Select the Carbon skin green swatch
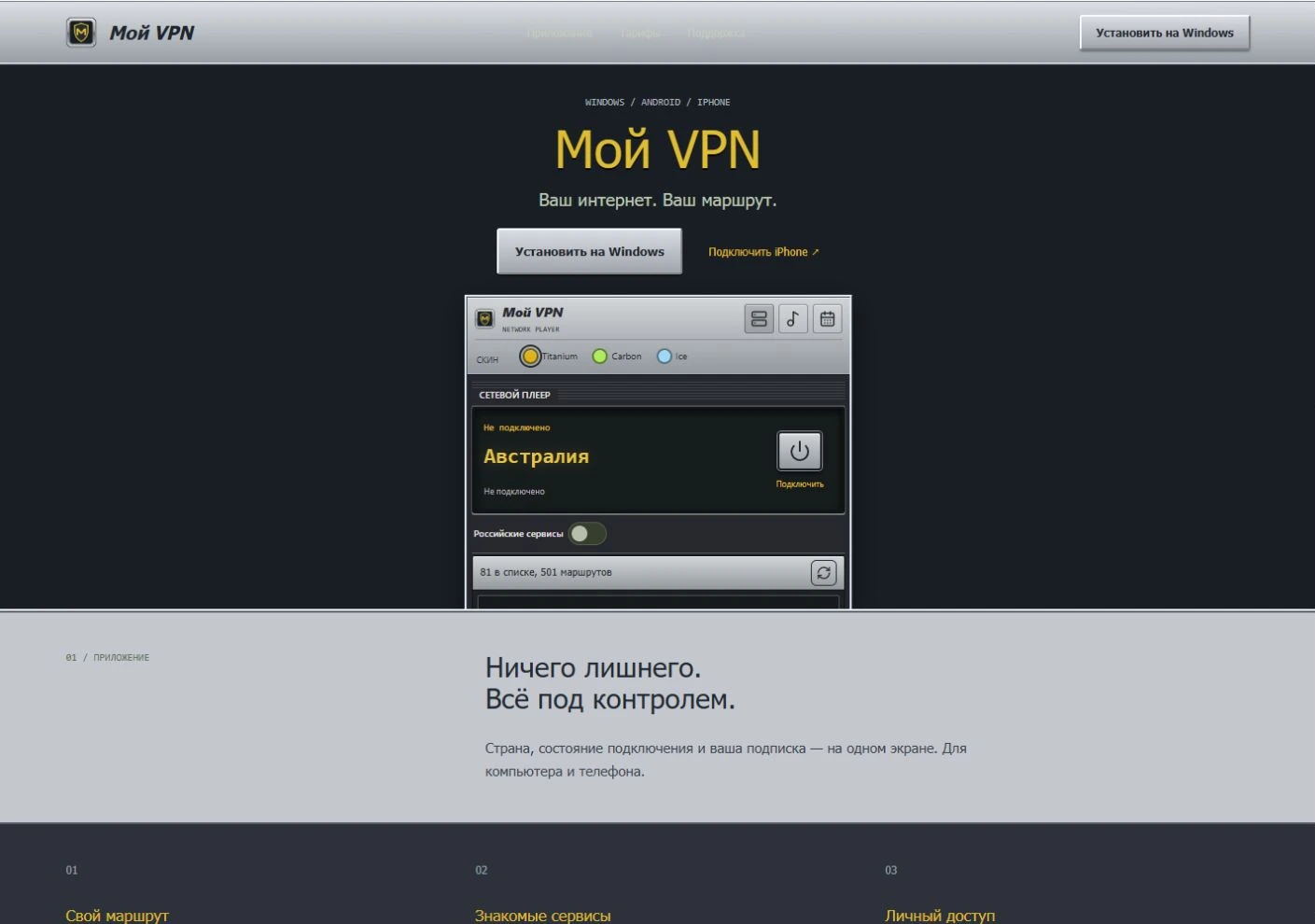This screenshot has width=1315, height=924. 600,356
